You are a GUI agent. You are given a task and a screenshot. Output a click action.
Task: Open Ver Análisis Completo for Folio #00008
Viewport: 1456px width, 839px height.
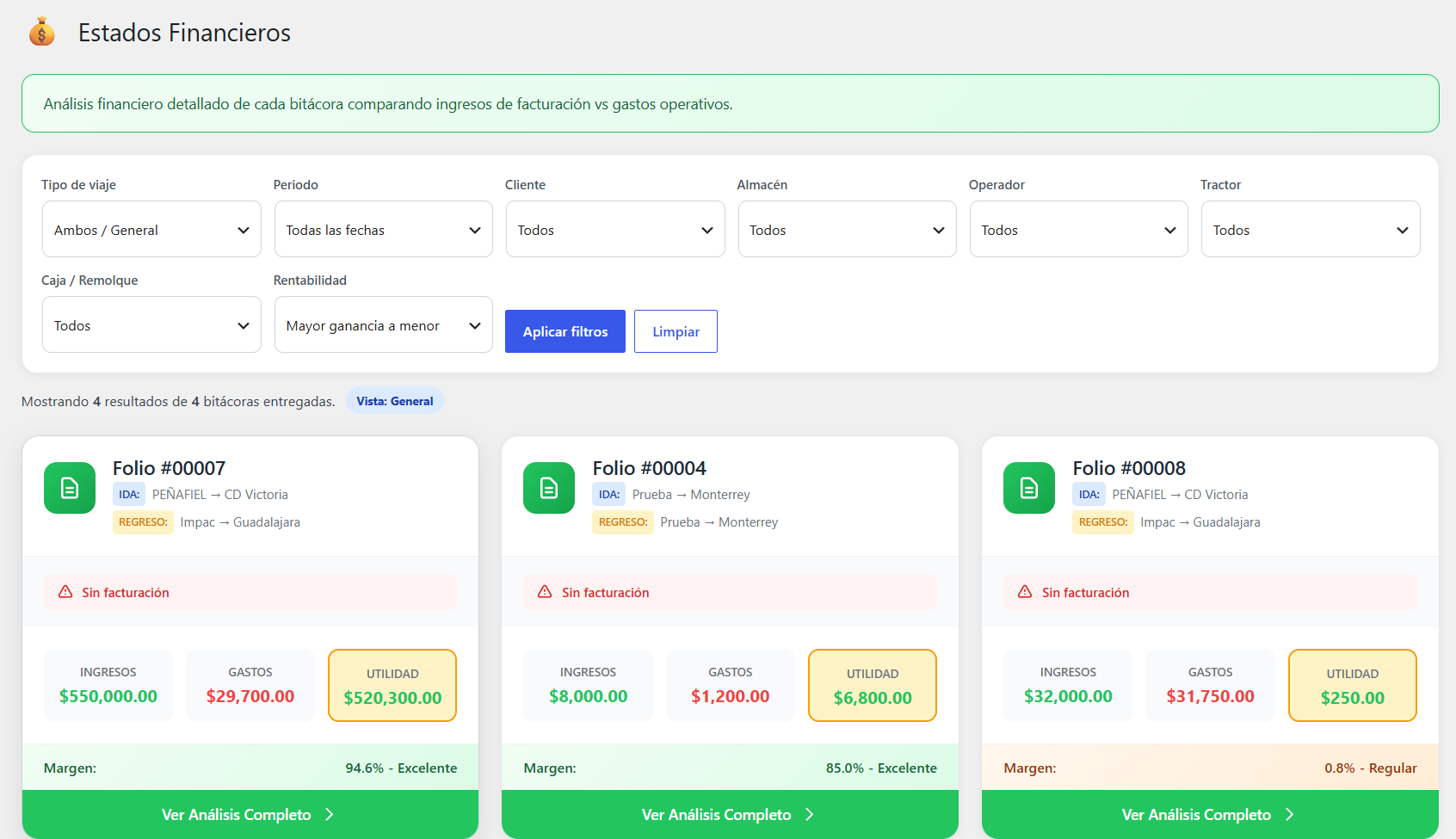[x=1210, y=814]
